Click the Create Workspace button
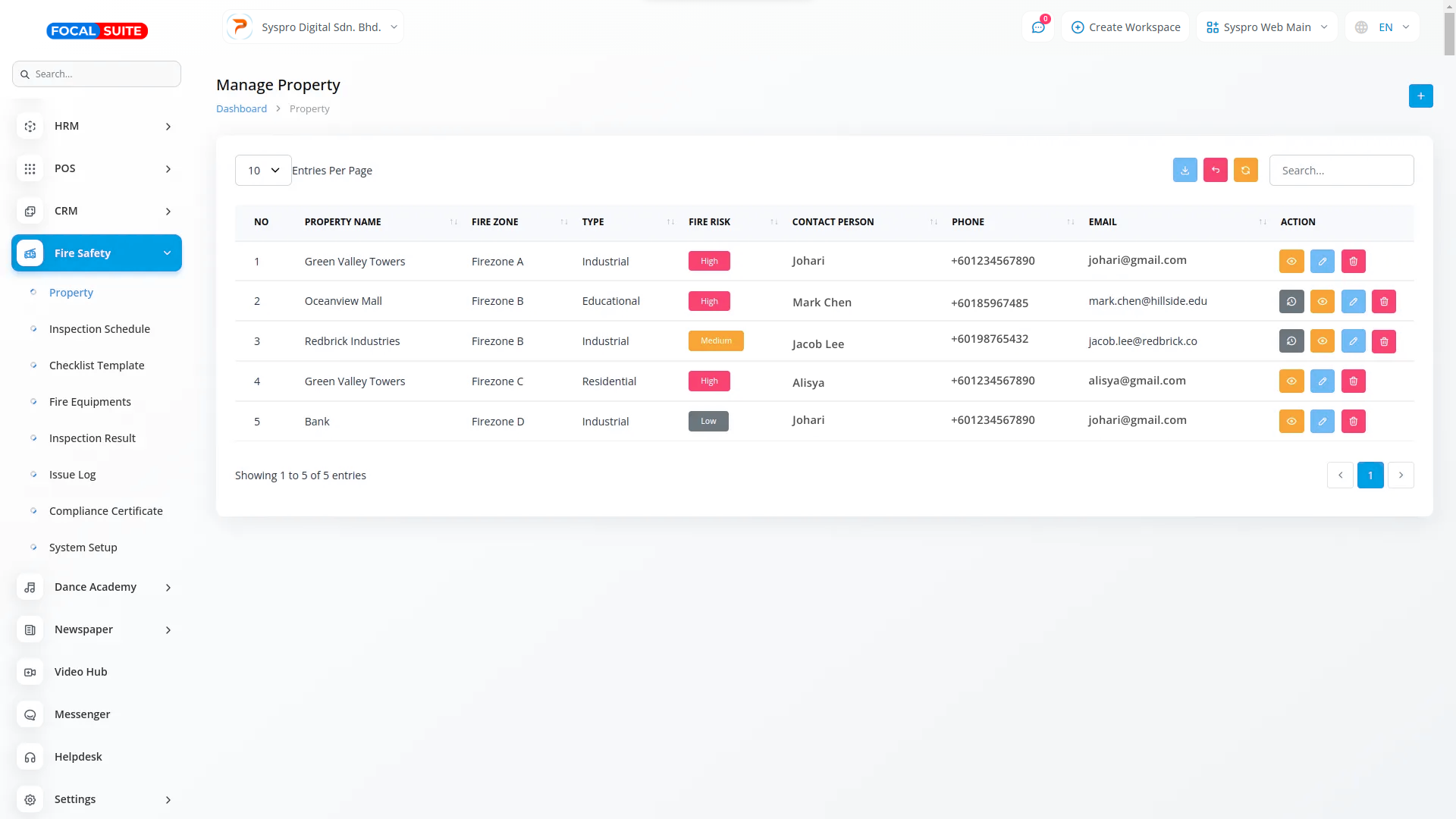This screenshot has width=1456, height=819. tap(1125, 27)
